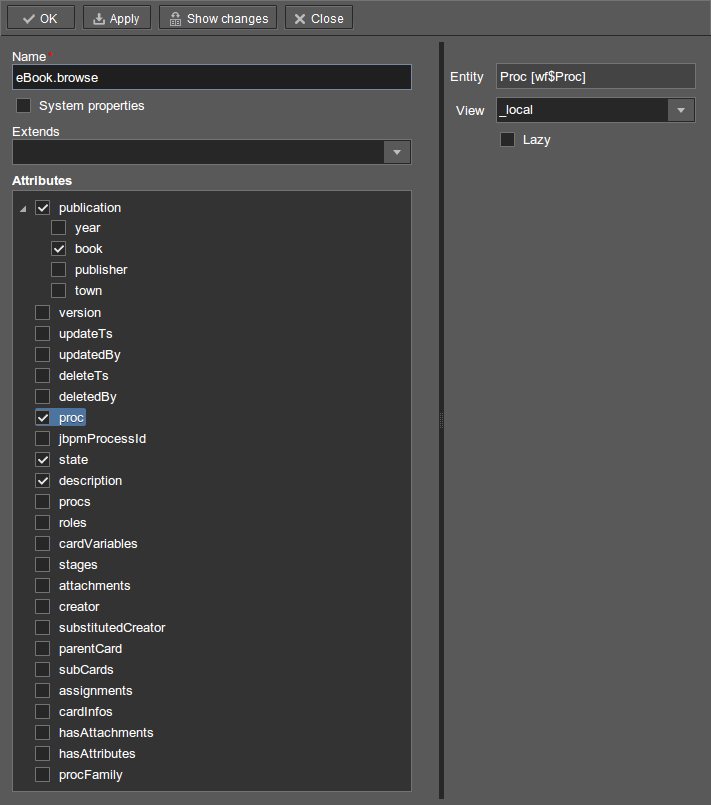Select the 'proc' attribute label
Screen dimensions: 711x805
(71, 418)
